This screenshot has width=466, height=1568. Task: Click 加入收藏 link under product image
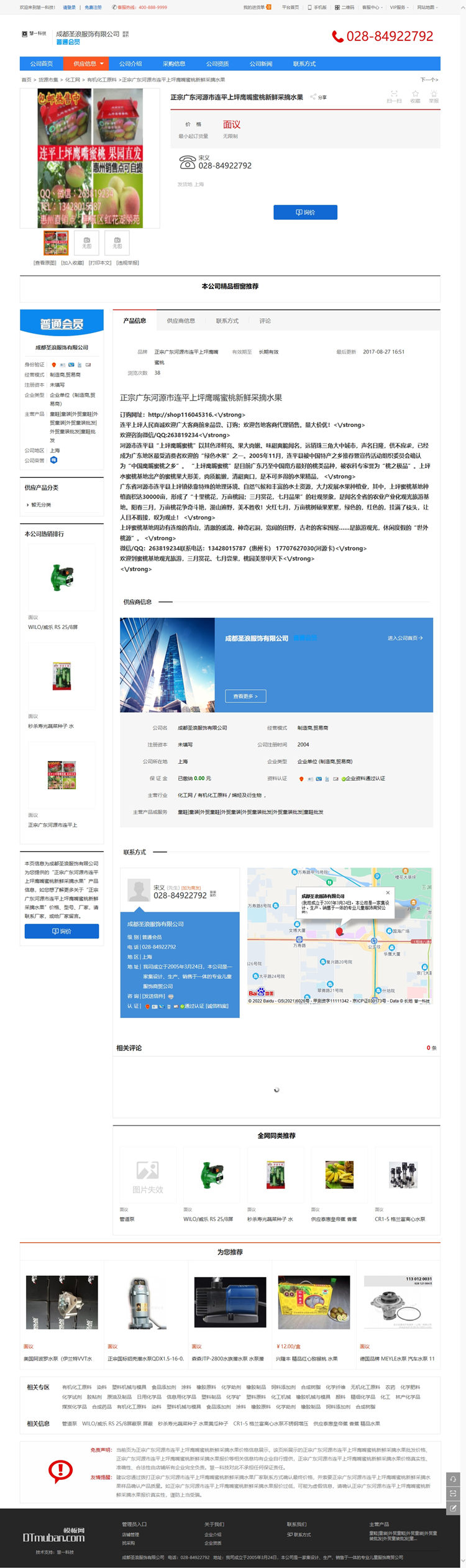coord(72,262)
